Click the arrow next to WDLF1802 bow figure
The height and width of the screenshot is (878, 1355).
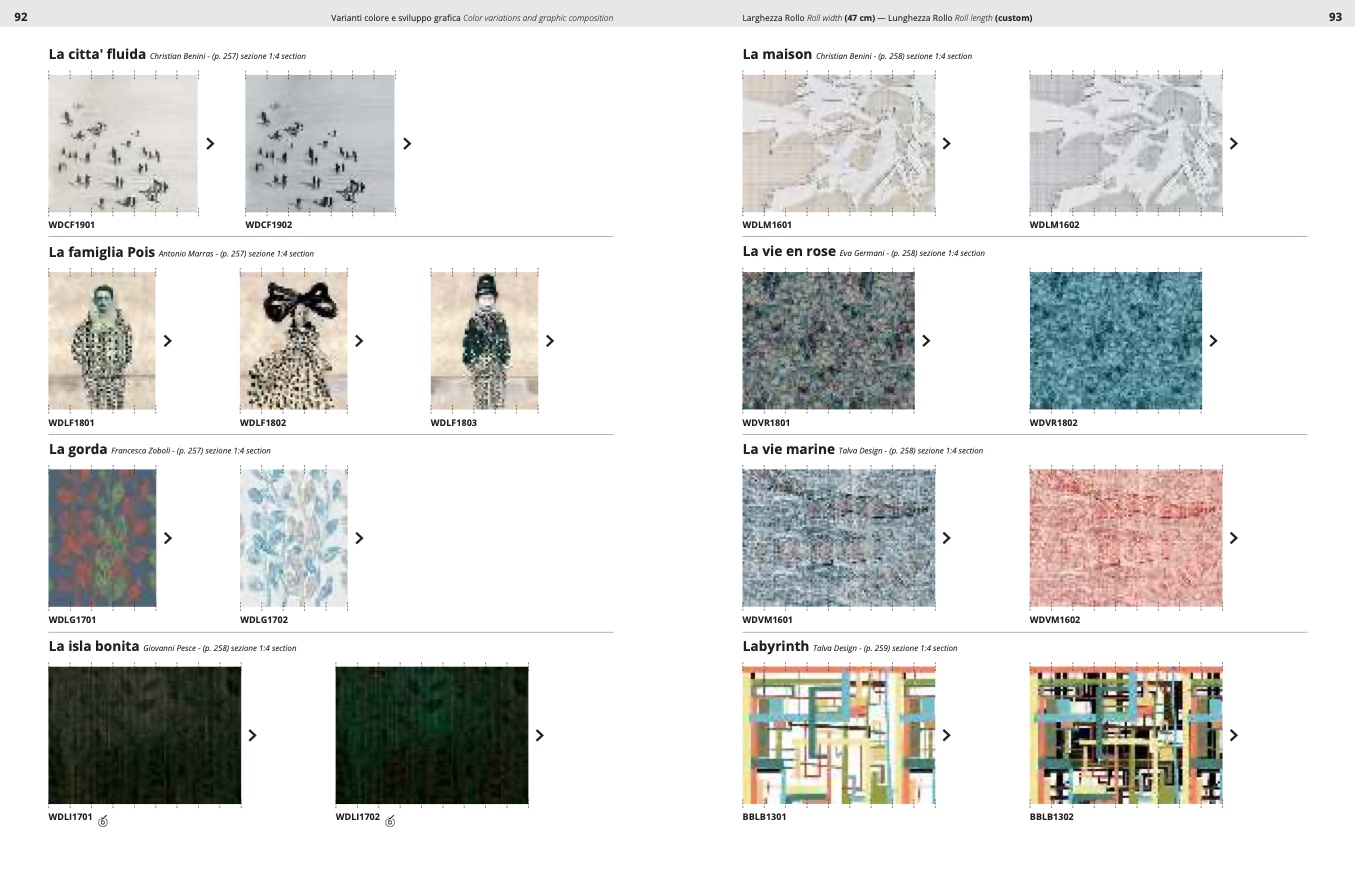tap(359, 341)
